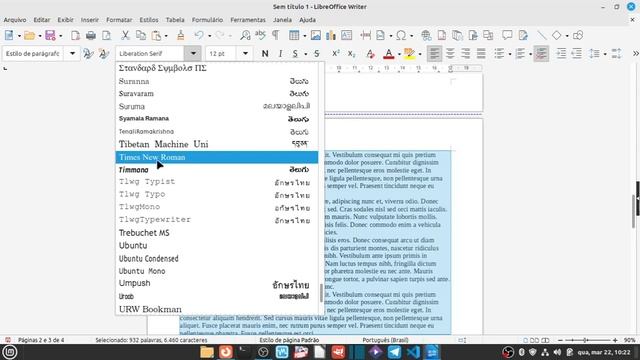
Task: Expand the toolbar overflow chevrons
Action: [636, 53]
